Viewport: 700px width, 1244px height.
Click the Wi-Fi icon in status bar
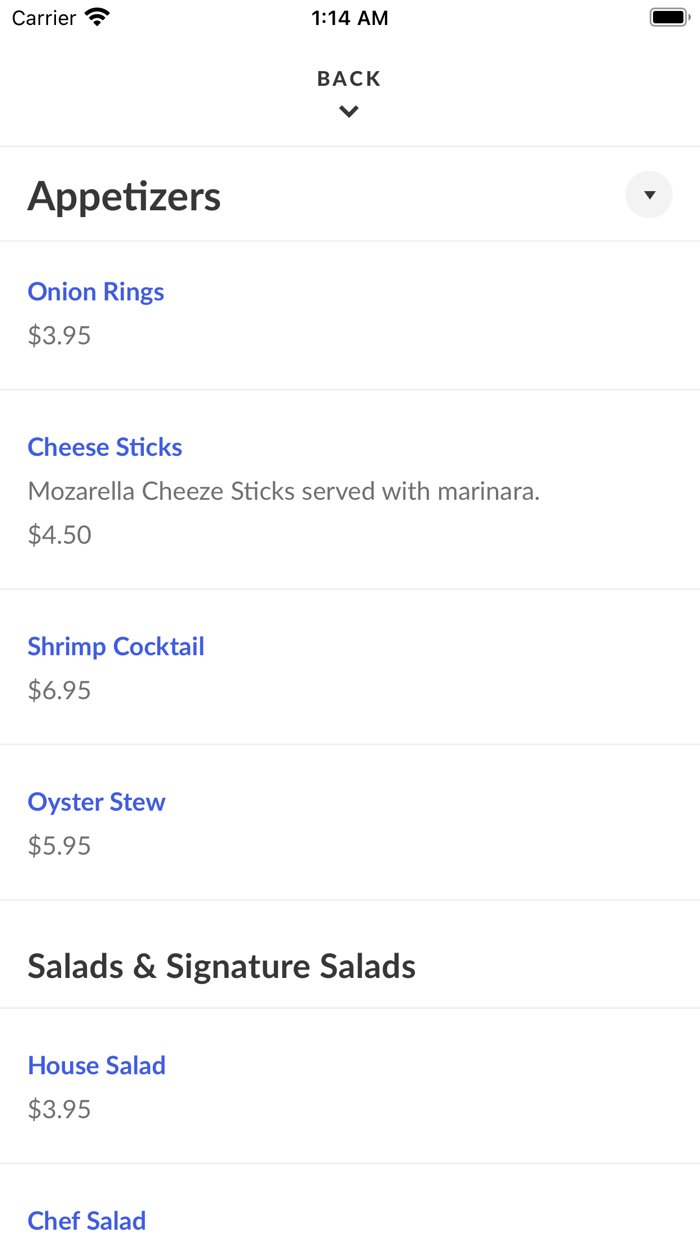click(98, 18)
